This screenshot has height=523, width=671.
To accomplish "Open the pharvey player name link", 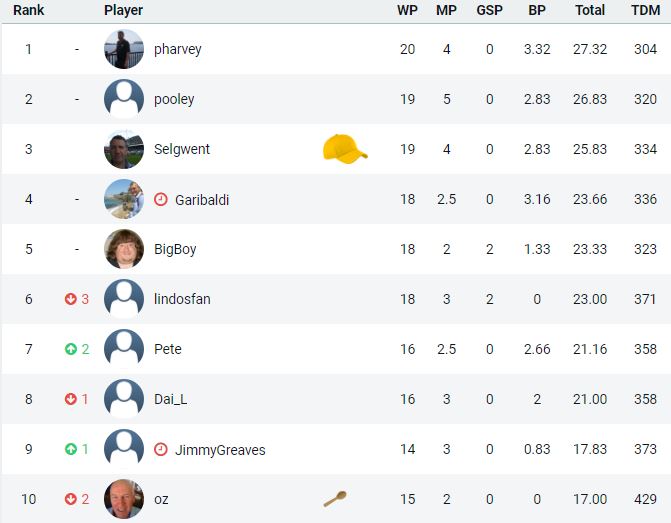I will pyautogui.click(x=178, y=50).
